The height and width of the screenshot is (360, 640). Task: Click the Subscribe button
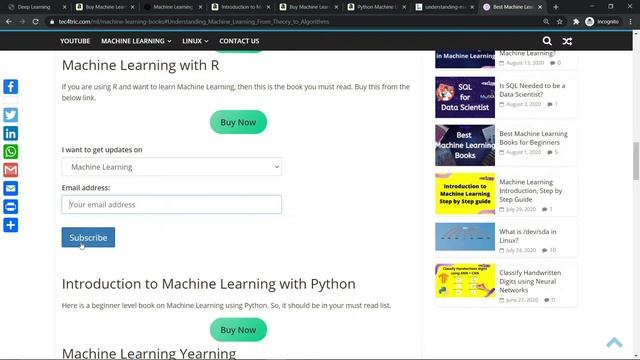[x=88, y=237]
